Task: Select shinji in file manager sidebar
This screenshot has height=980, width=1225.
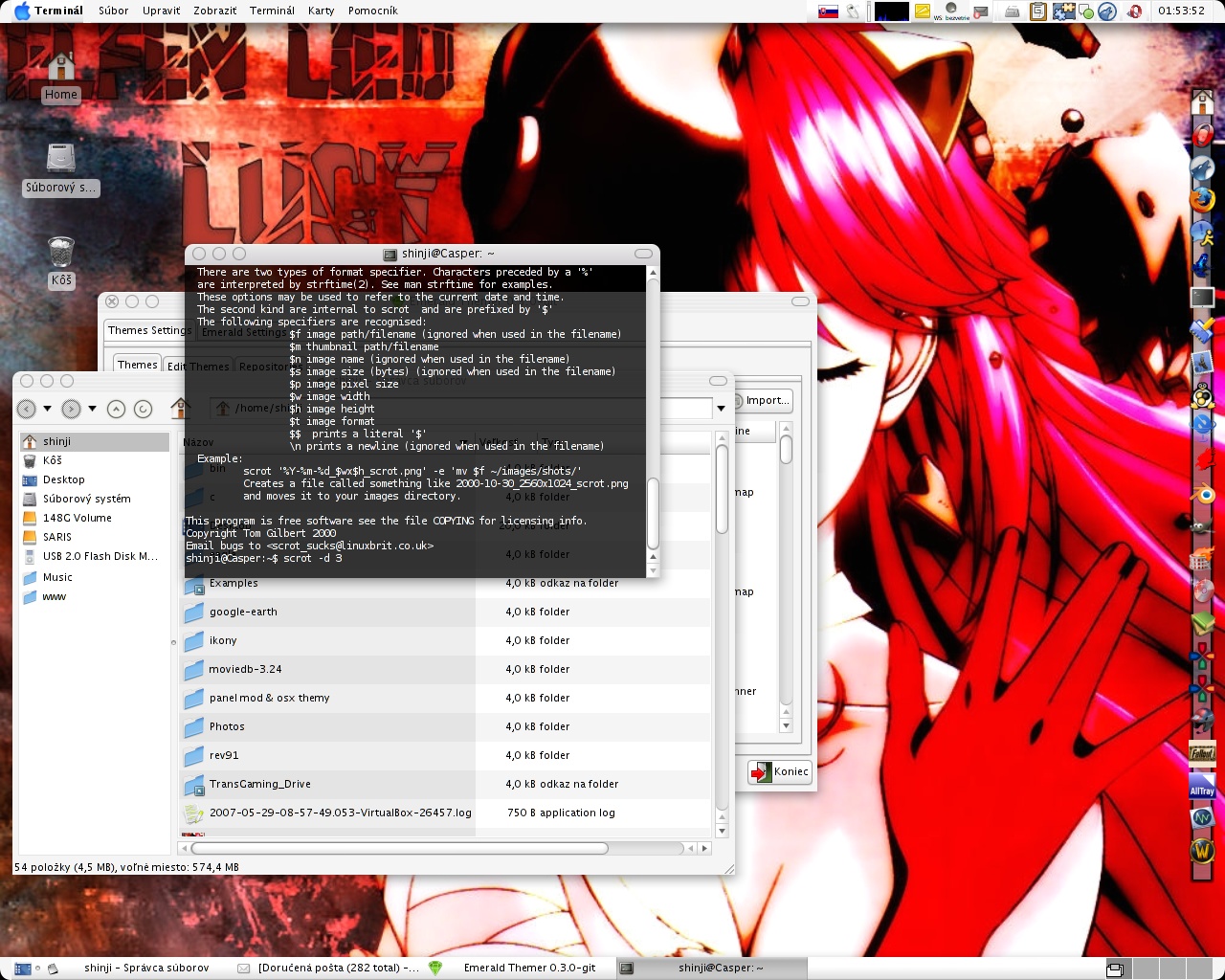Action: click(94, 441)
